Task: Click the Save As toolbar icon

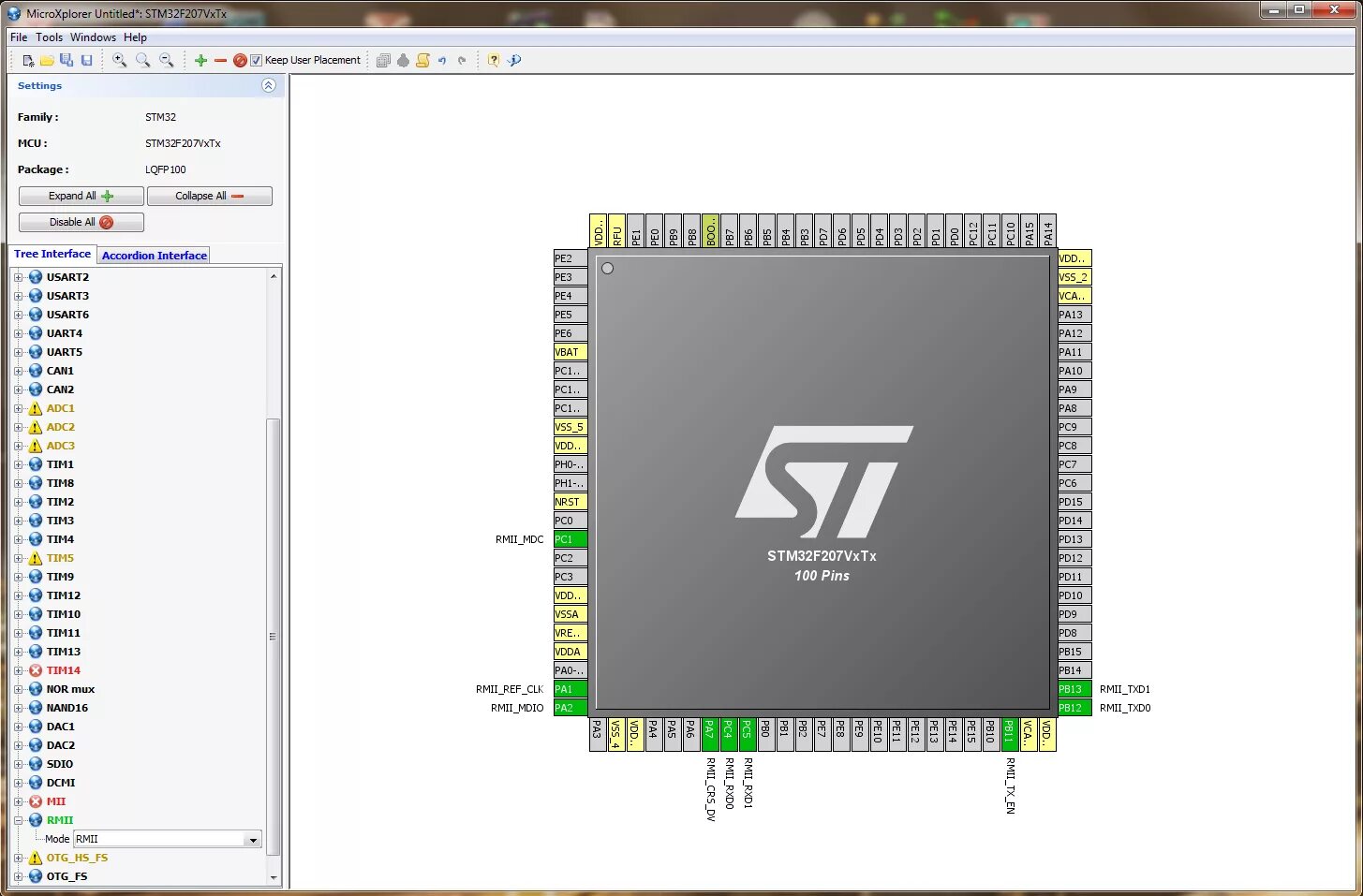Action: click(x=67, y=60)
